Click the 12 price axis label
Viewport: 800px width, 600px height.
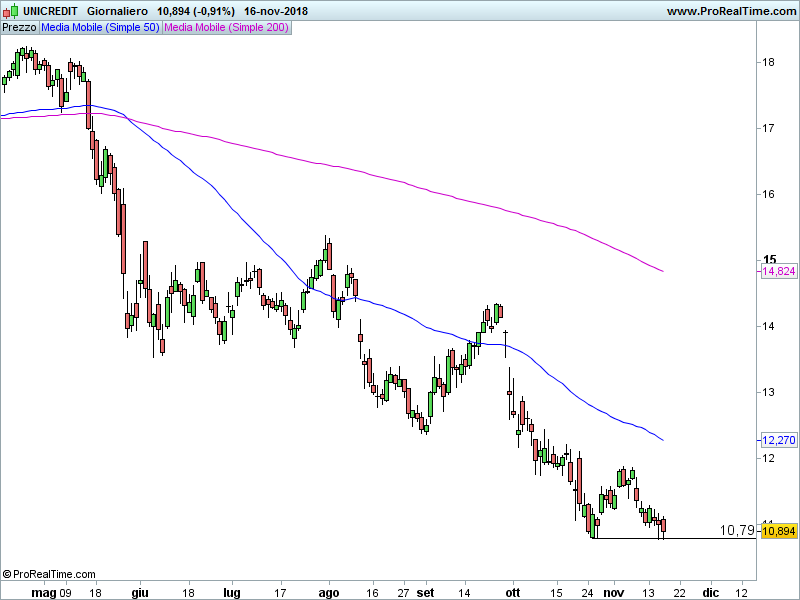[768, 458]
